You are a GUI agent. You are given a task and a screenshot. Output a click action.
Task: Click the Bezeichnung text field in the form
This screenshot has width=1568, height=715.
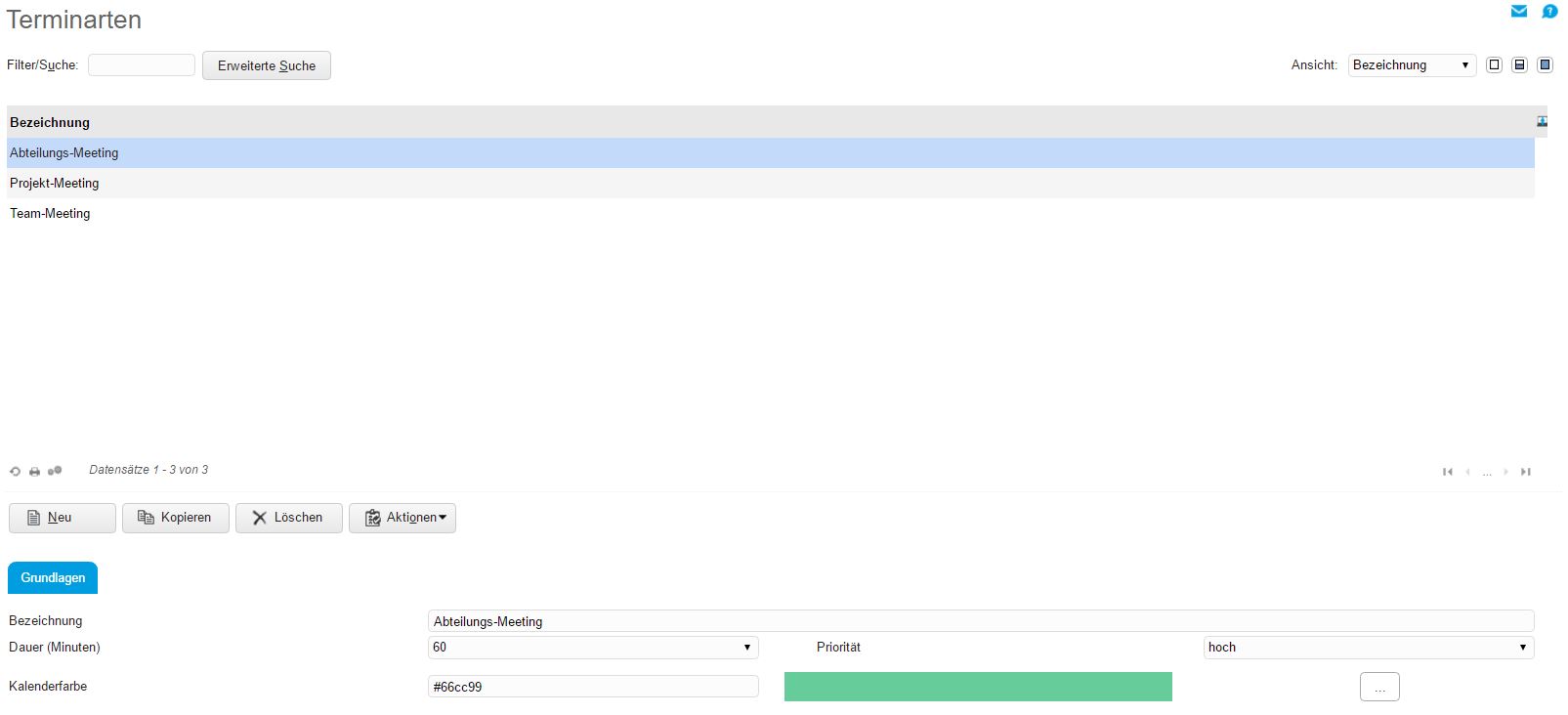[x=981, y=621]
